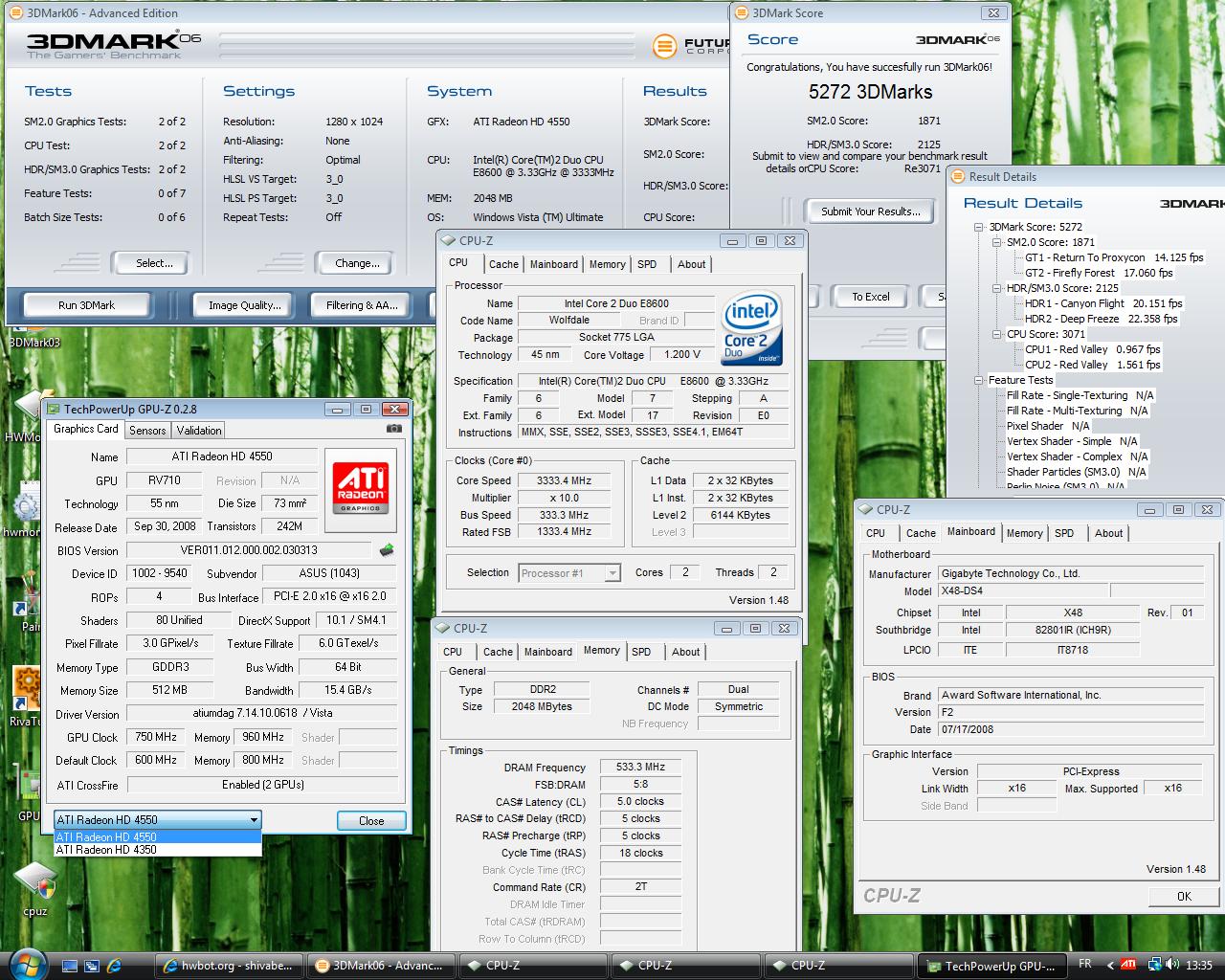
Task: Click the GPU-Z screenshot camera icon
Action: tap(394, 429)
